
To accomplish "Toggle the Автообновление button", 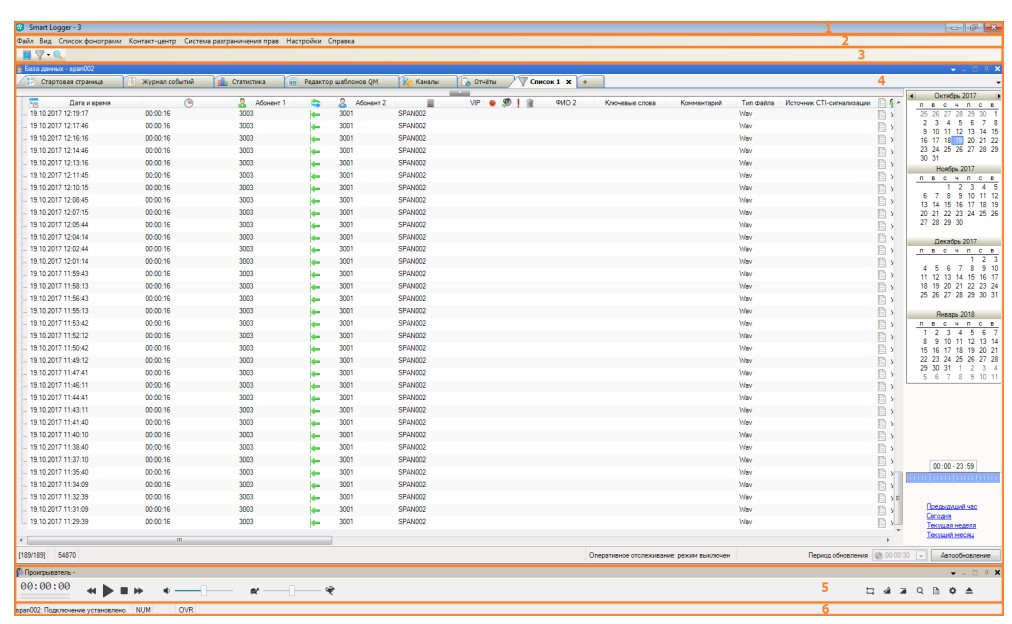I will (965, 554).
